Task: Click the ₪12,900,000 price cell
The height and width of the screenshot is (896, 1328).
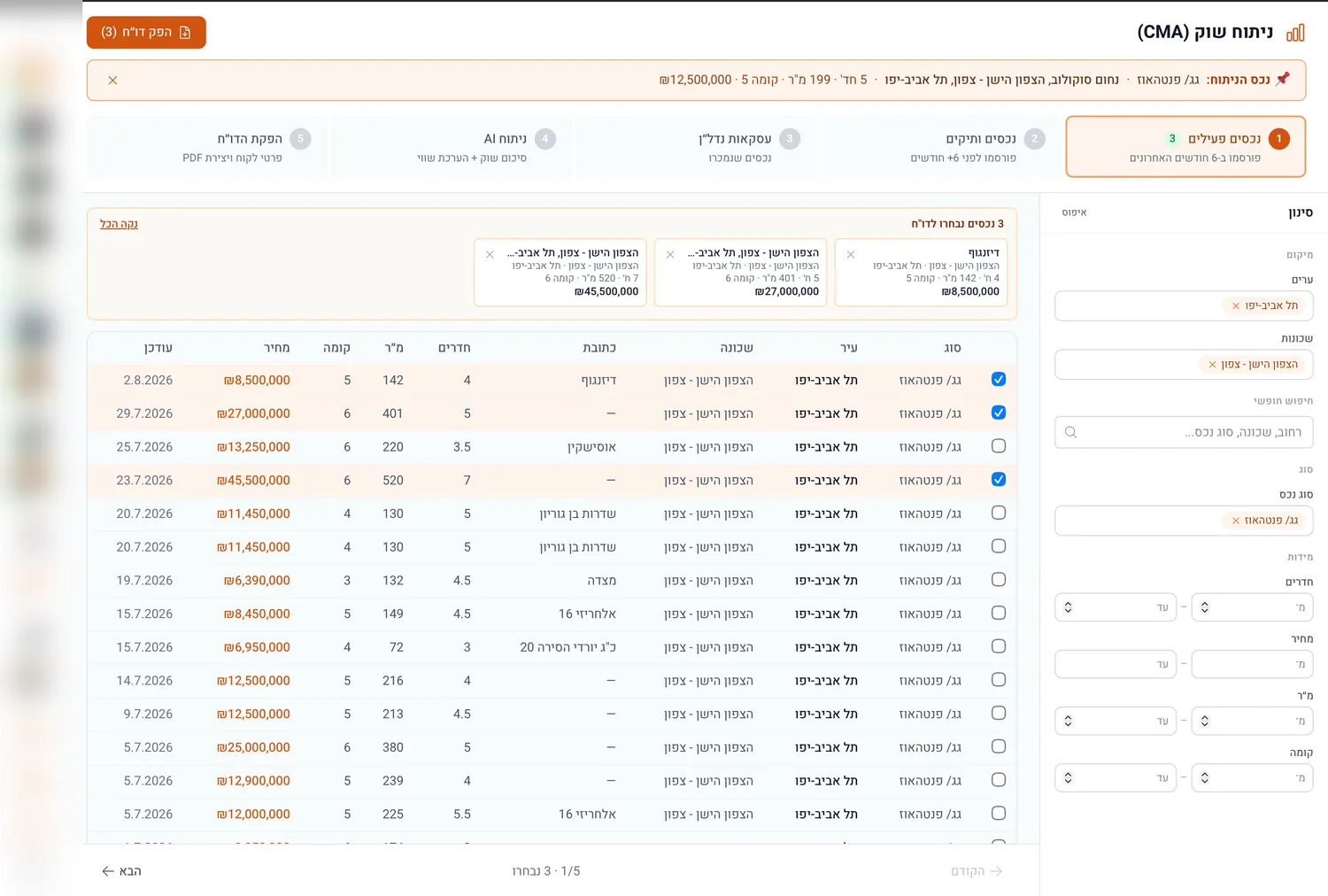Action: [254, 781]
